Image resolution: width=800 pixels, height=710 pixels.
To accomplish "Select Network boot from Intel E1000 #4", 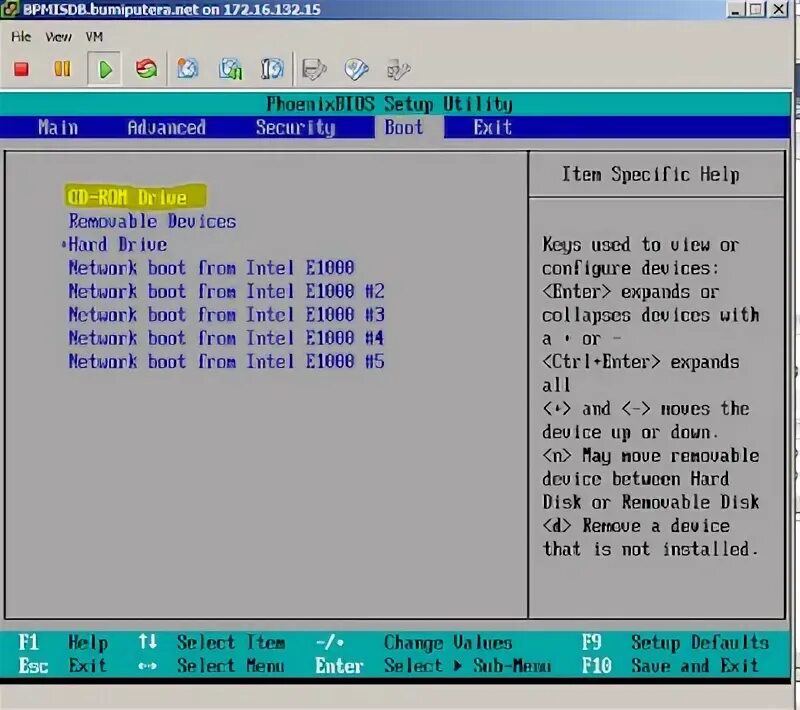I will coord(227,338).
